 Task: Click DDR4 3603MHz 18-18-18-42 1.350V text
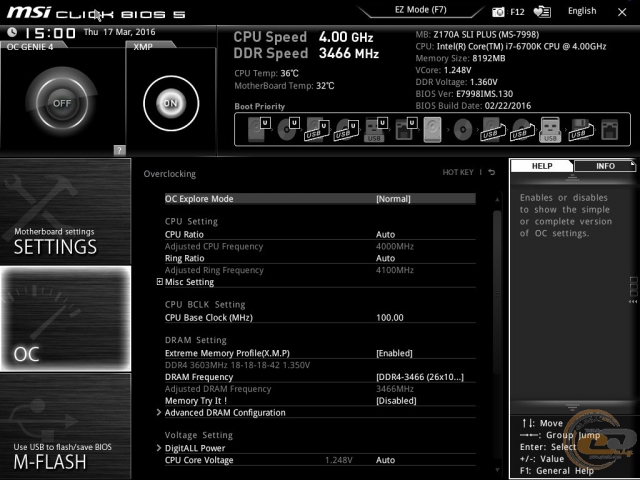[237, 365]
